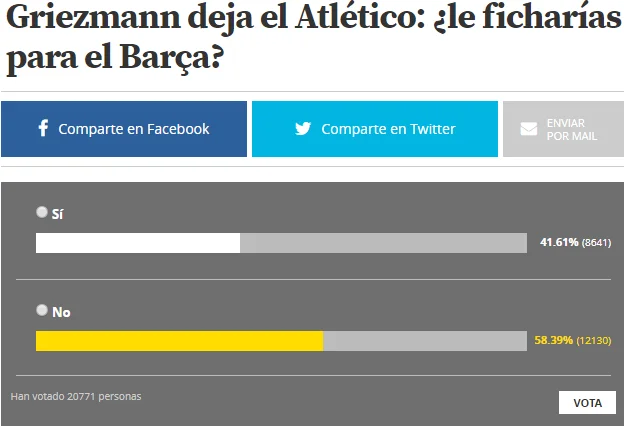Click the 41.61% result percentage

point(559,243)
